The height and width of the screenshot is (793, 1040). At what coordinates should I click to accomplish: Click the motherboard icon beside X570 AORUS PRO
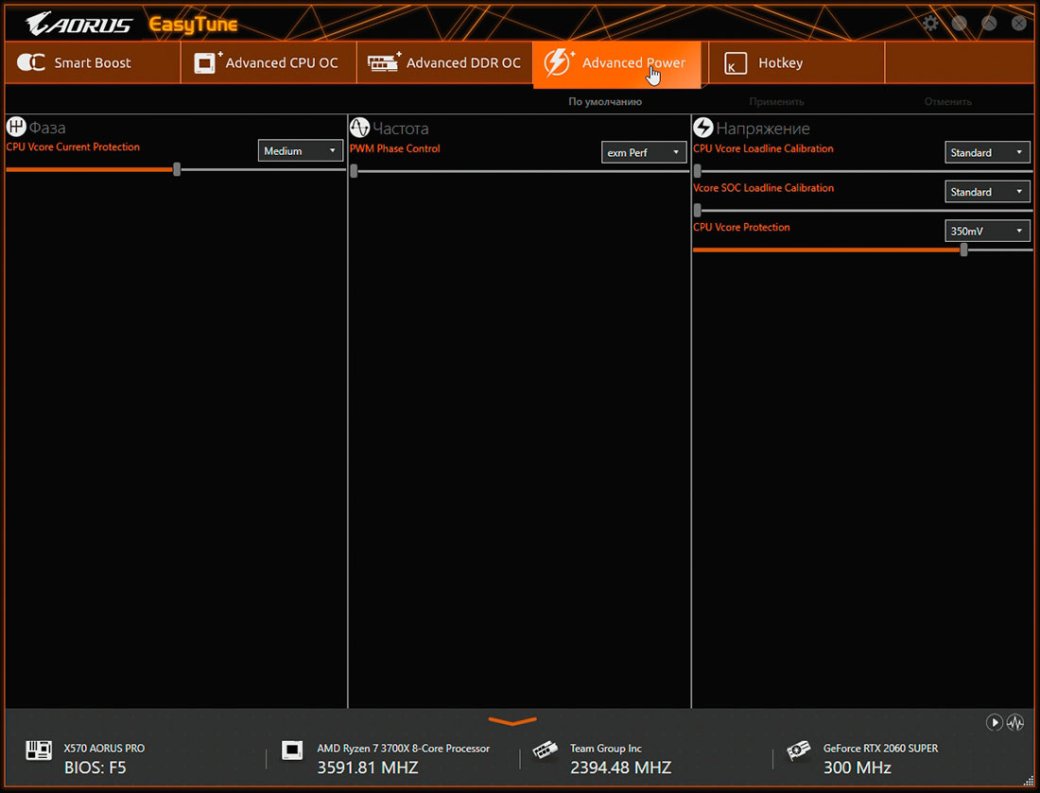[x=38, y=751]
